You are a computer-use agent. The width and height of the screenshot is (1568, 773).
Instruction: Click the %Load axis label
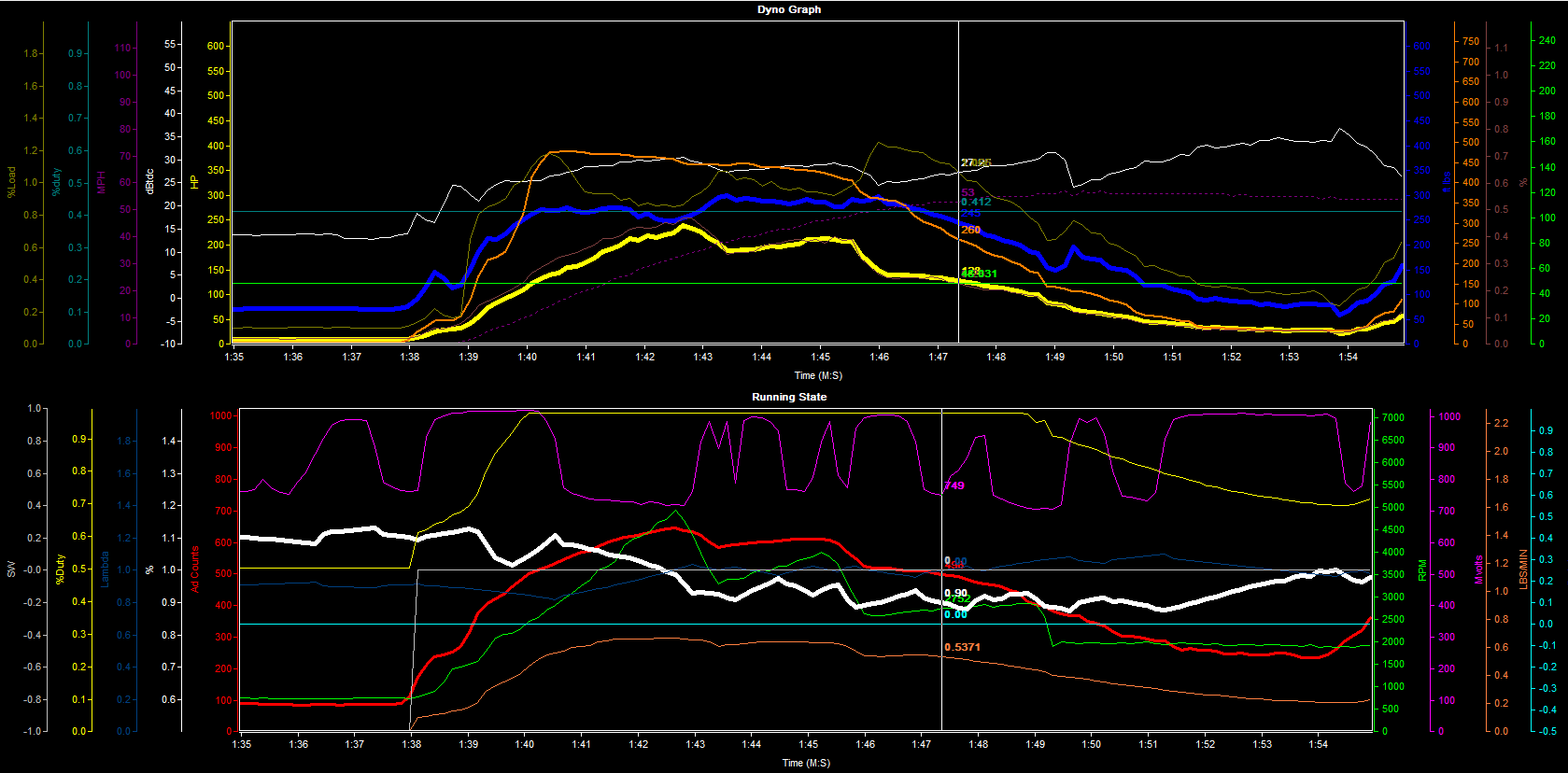tap(11, 182)
